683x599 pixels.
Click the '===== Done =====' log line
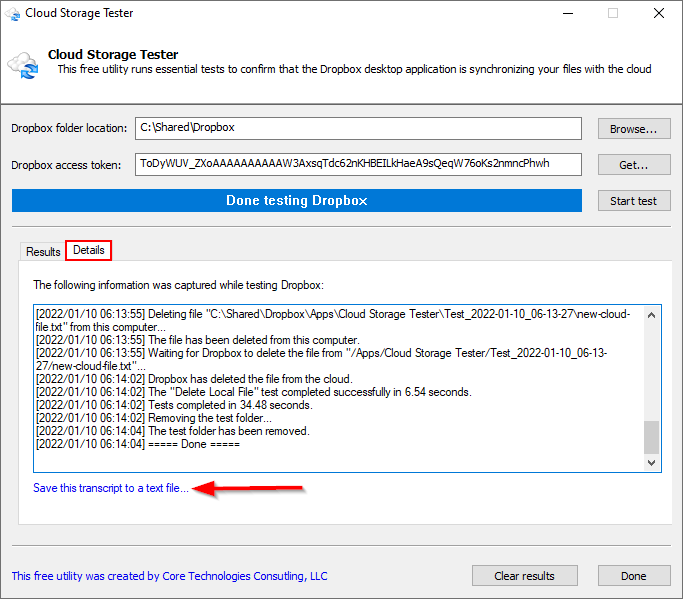coord(138,444)
